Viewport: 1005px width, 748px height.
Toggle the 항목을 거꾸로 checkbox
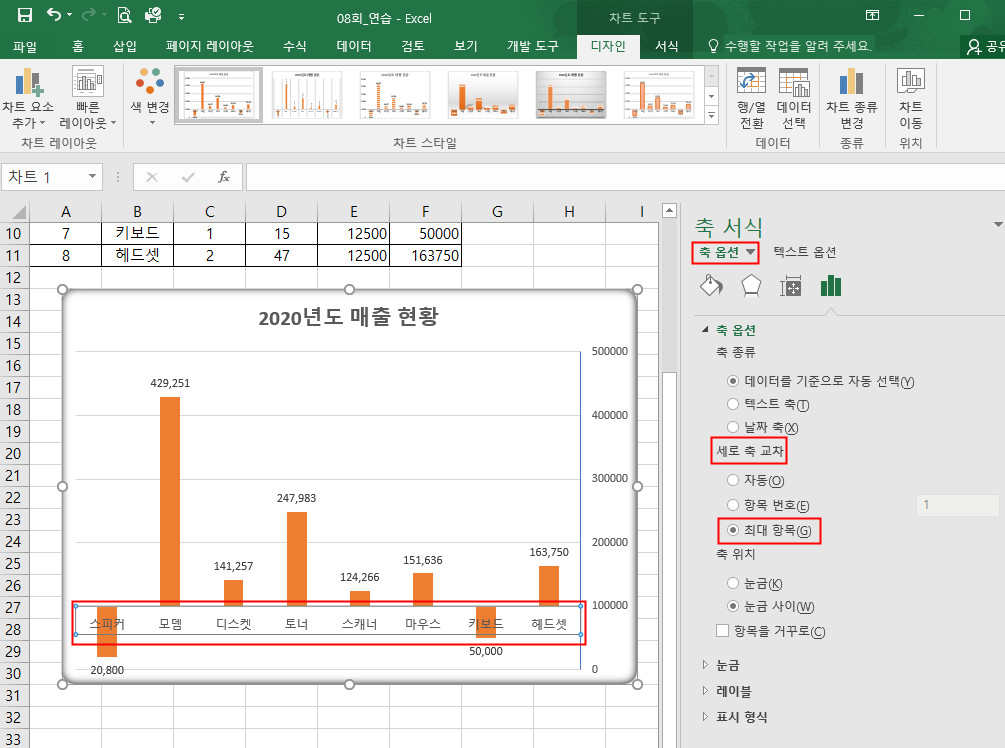coord(722,631)
